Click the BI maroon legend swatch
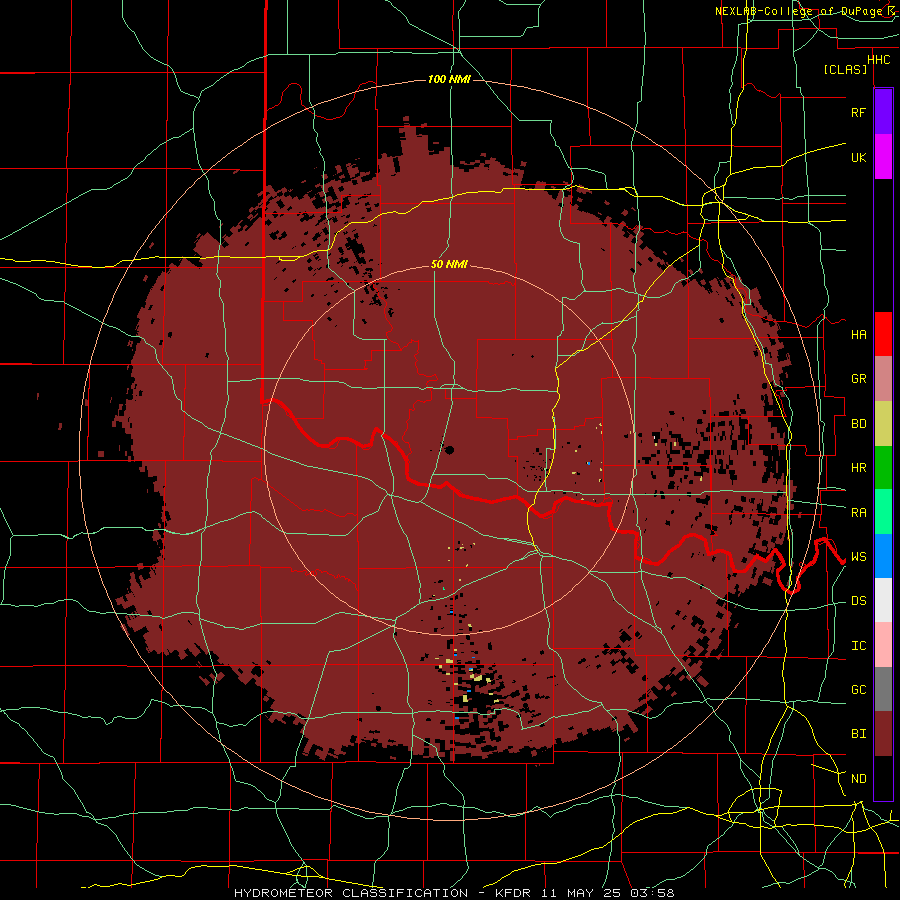900x900 pixels. pos(883,734)
